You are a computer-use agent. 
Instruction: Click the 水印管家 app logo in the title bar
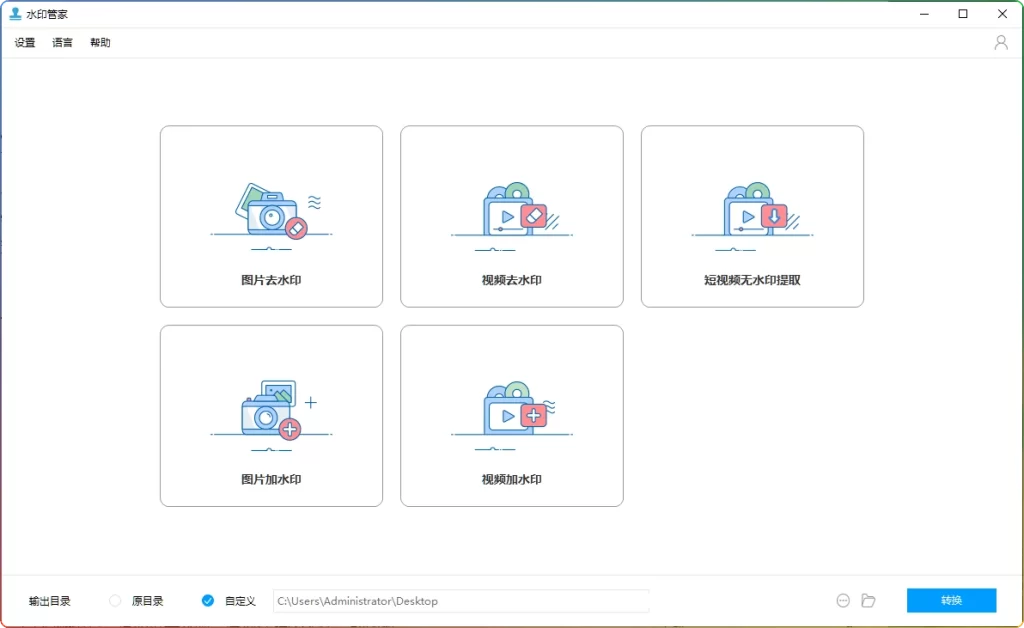(12, 13)
